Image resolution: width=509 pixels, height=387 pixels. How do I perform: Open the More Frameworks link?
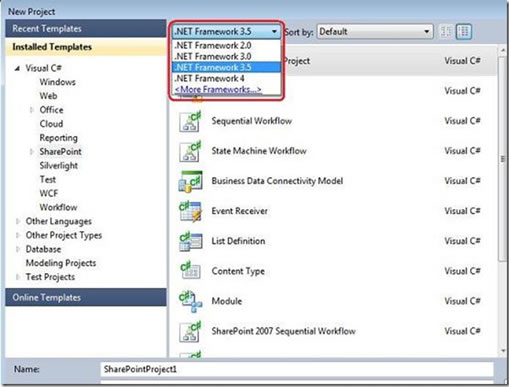218,89
